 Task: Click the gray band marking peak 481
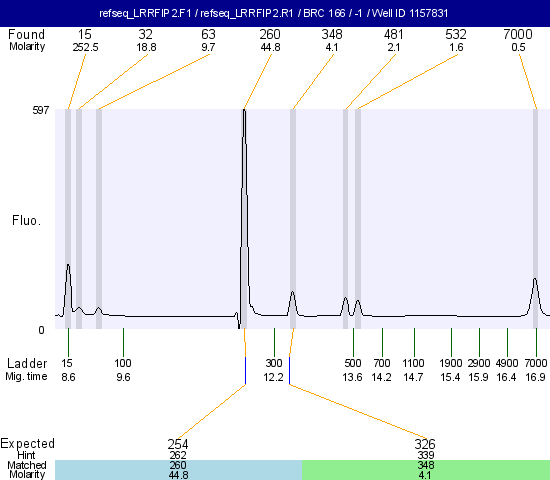pos(346,219)
